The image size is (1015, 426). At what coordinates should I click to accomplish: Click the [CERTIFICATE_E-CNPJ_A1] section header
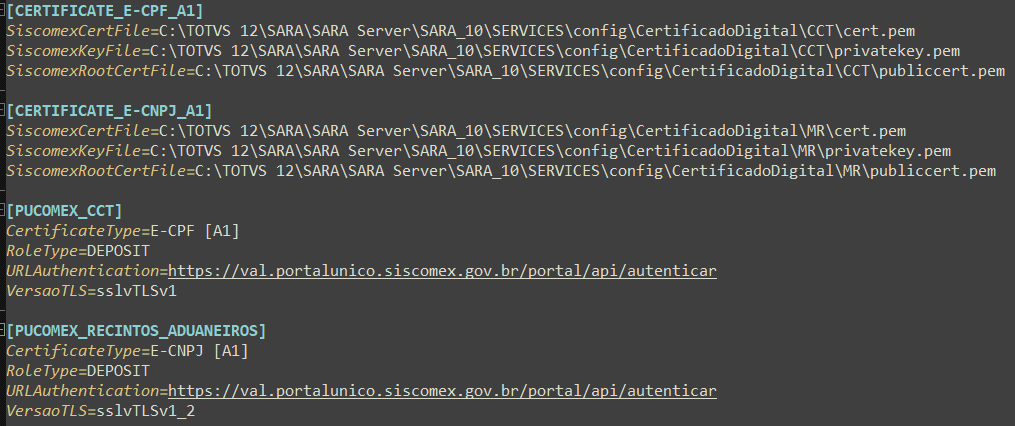[x=108, y=110]
